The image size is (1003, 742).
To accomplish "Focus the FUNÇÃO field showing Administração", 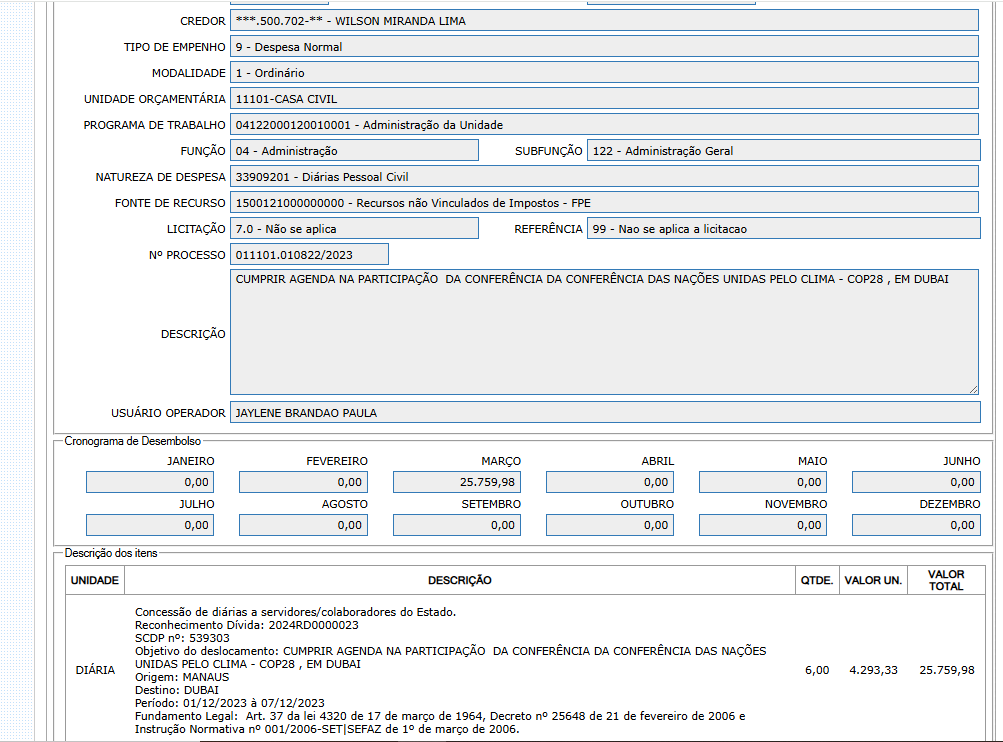I will (355, 151).
